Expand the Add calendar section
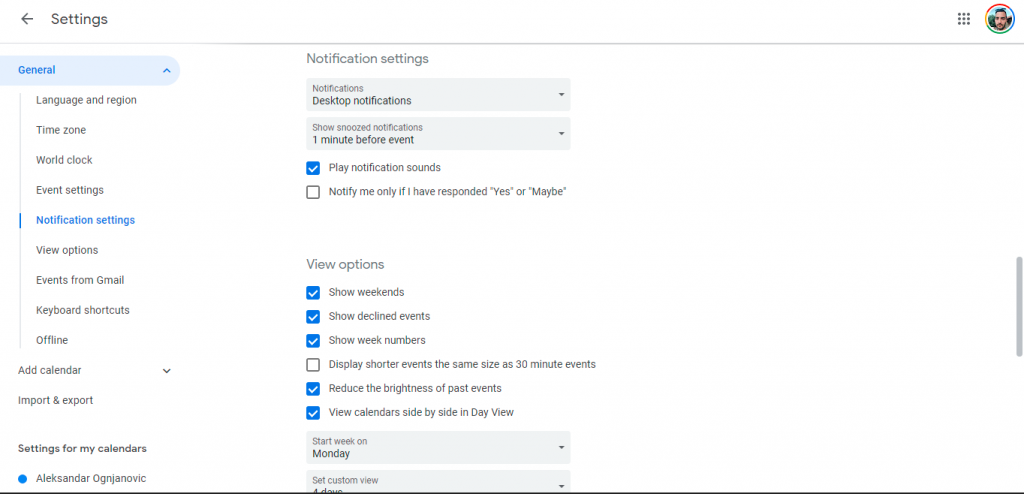Screen dimensions: 1024x494 pyautogui.click(x=167, y=370)
